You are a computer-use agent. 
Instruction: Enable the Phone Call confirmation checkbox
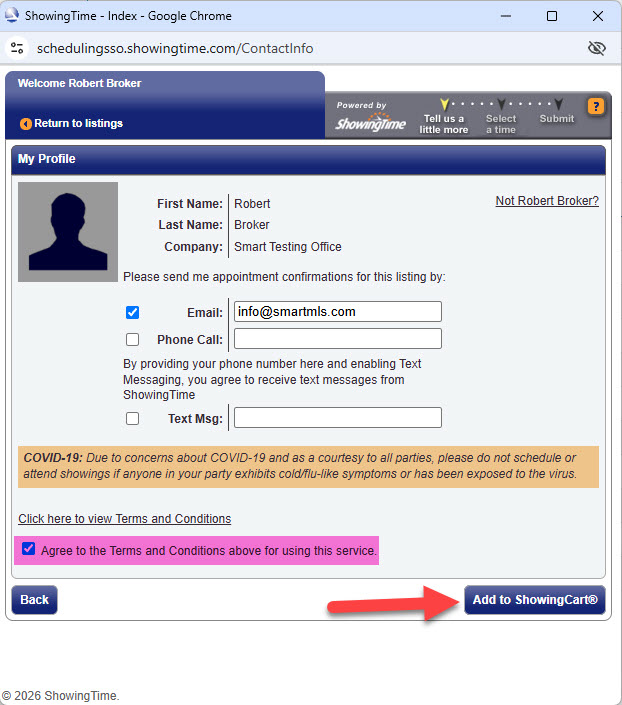point(132,339)
